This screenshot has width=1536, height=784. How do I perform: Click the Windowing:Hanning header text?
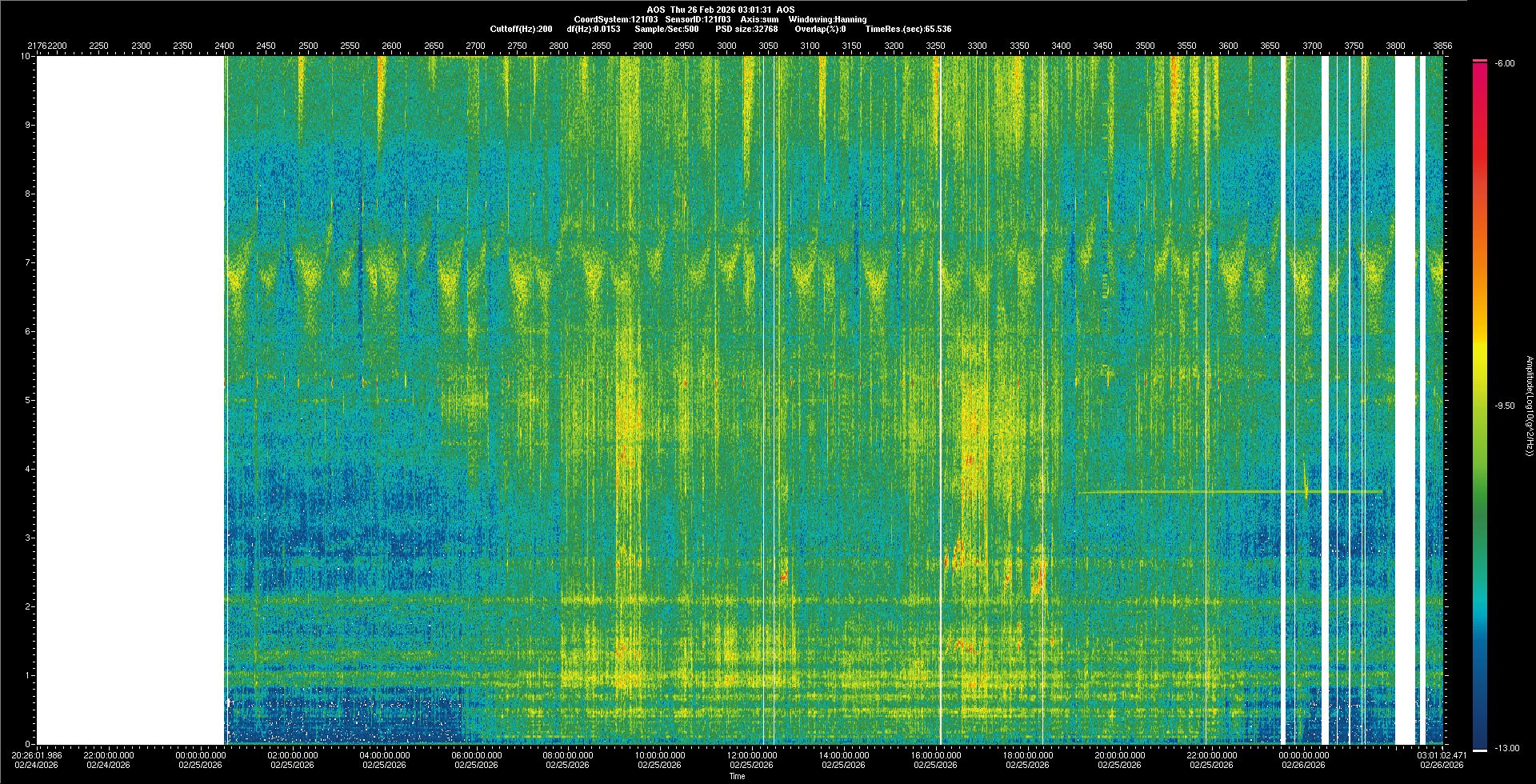(x=827, y=19)
